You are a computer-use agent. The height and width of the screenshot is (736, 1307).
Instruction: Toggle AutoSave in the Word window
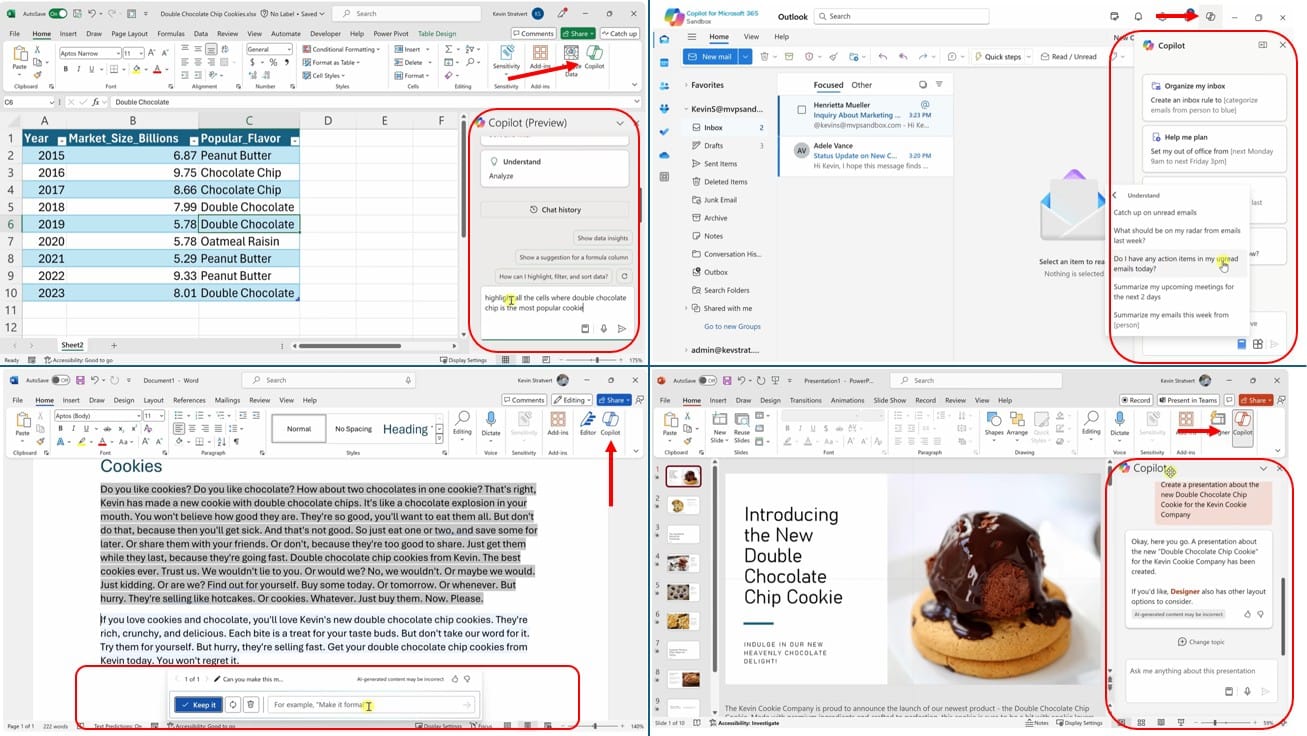click(62, 380)
